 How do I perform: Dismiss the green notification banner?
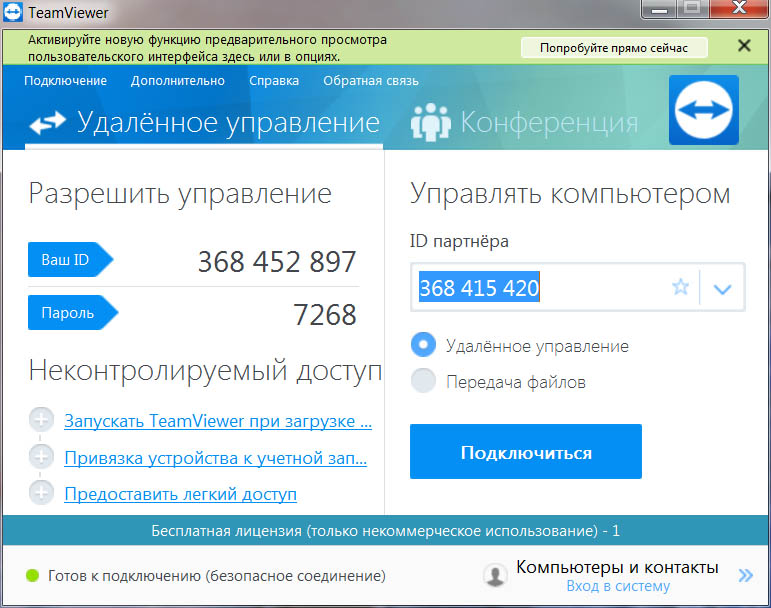coord(744,46)
